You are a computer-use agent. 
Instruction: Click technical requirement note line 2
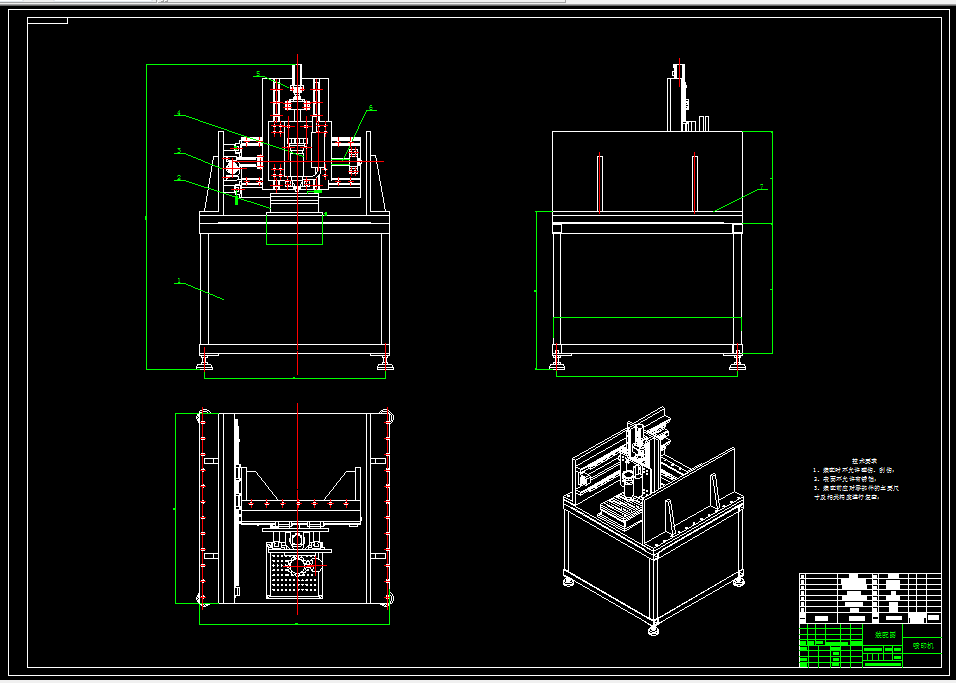(844, 479)
